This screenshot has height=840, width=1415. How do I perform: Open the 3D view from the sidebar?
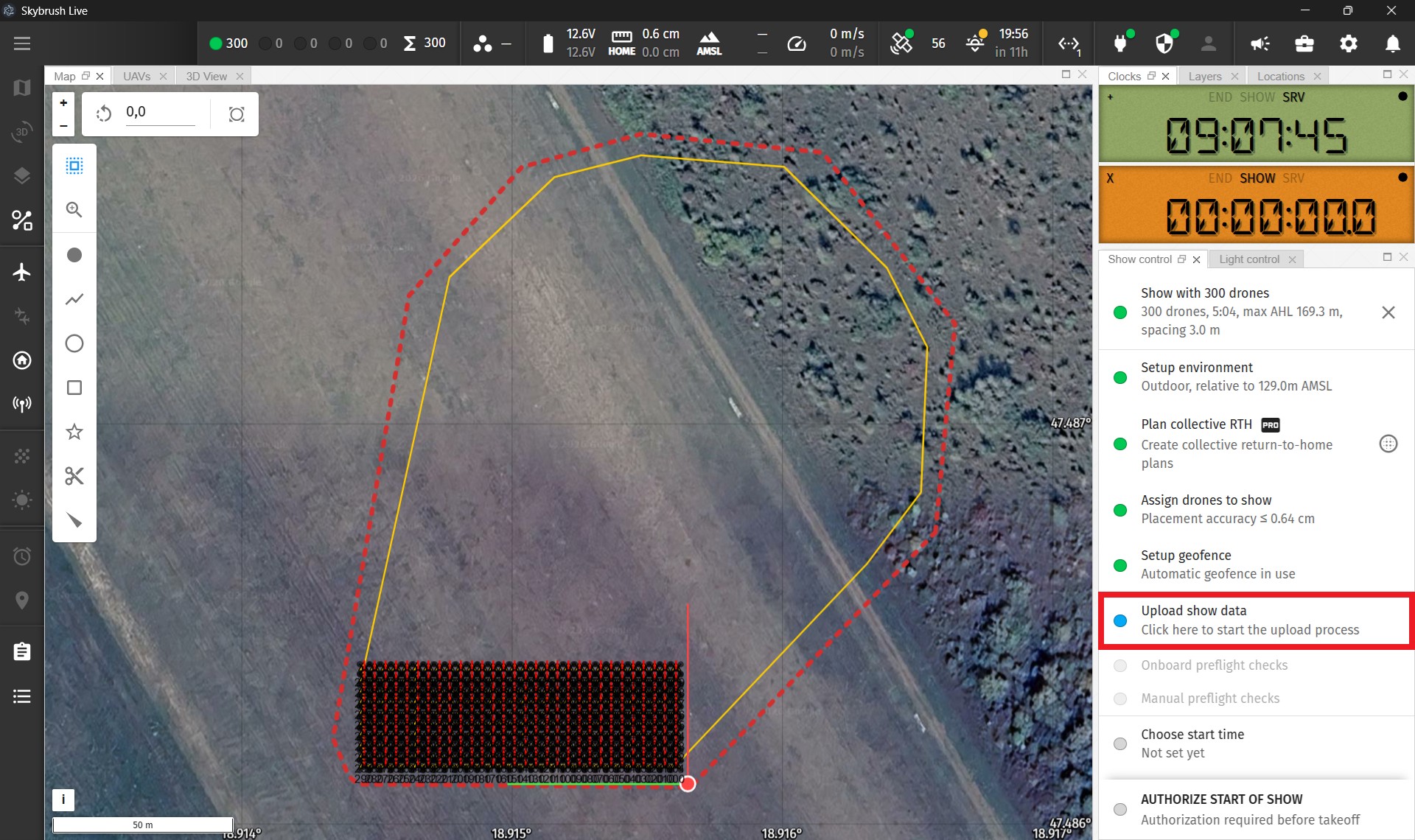pyautogui.click(x=22, y=132)
